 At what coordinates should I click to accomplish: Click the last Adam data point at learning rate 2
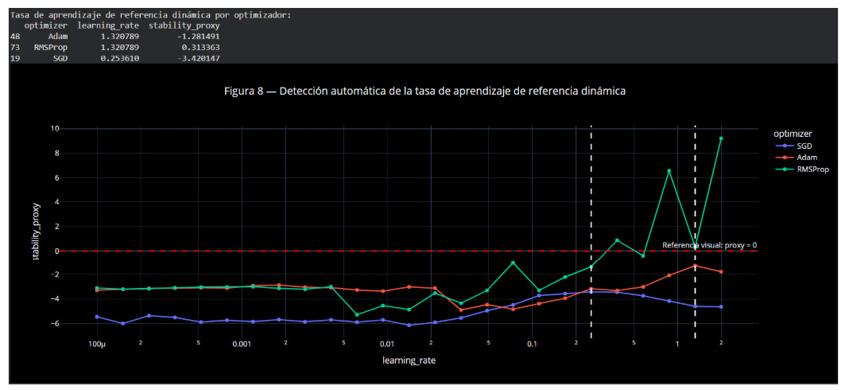pyautogui.click(x=721, y=272)
